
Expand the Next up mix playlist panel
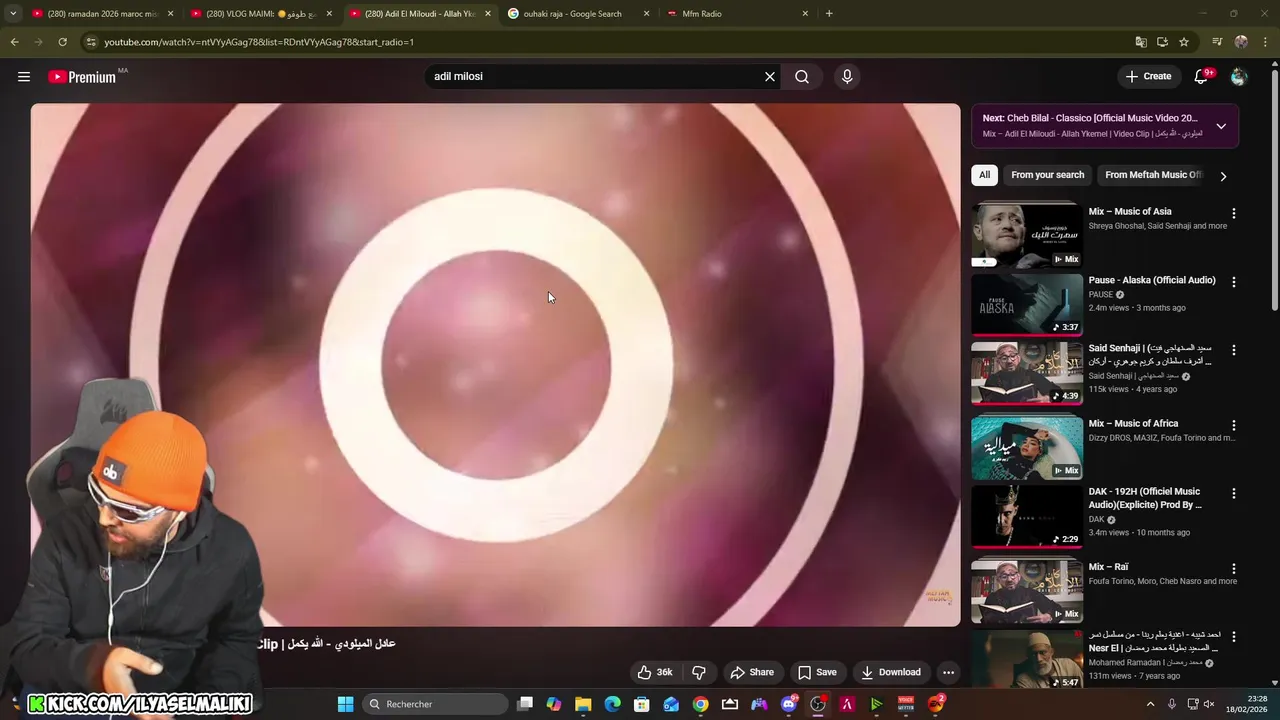(x=1221, y=126)
